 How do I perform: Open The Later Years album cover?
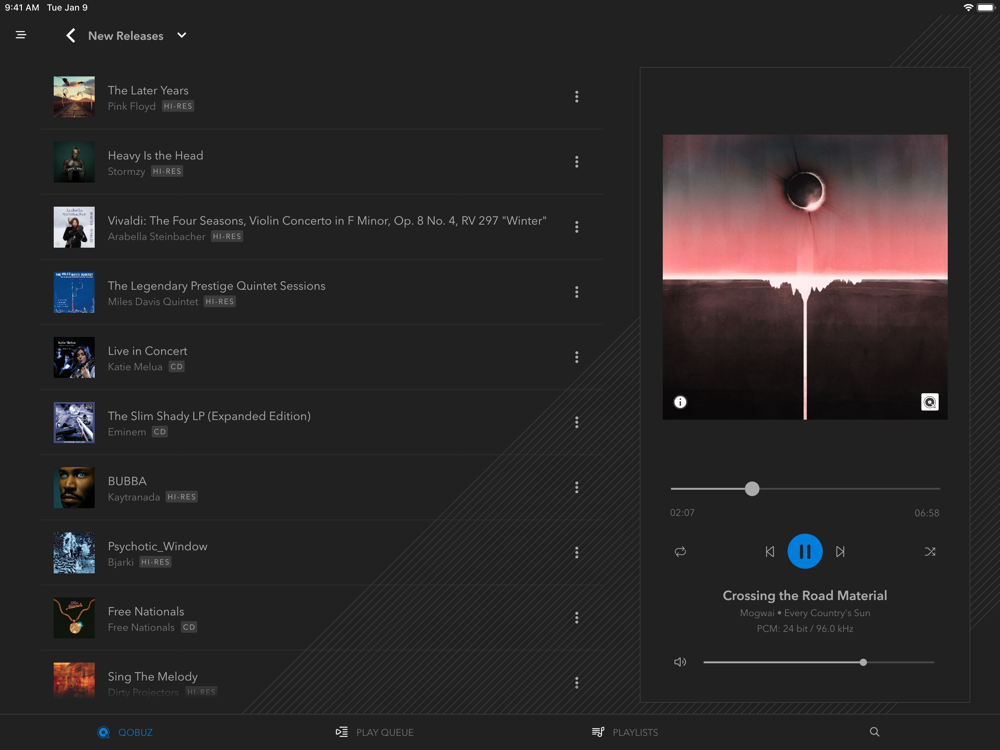(74, 96)
